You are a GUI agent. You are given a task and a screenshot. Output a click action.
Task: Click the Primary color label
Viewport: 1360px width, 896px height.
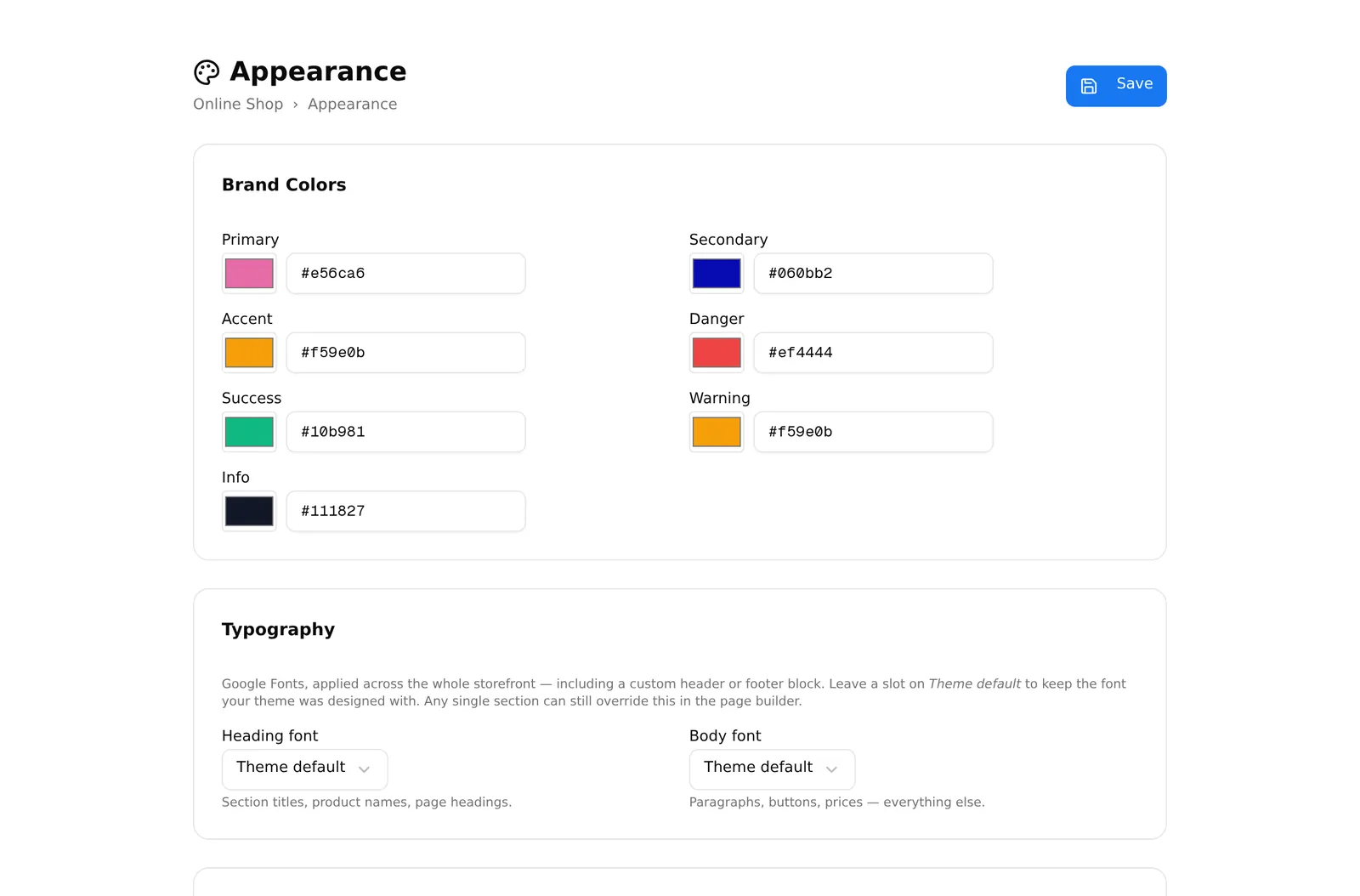(x=250, y=240)
